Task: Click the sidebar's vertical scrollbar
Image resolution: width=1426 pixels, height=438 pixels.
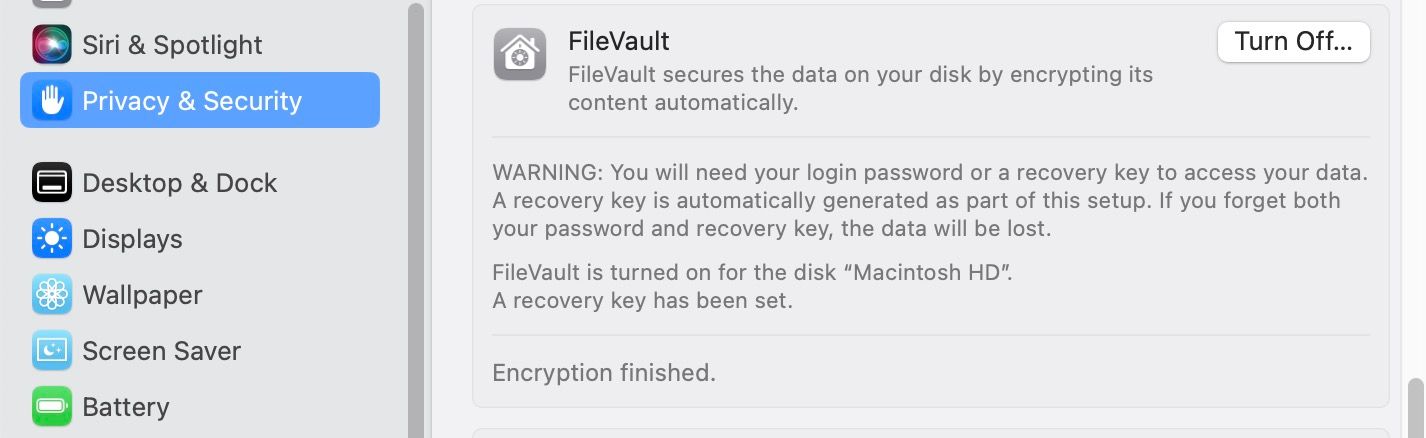Action: [x=415, y=220]
